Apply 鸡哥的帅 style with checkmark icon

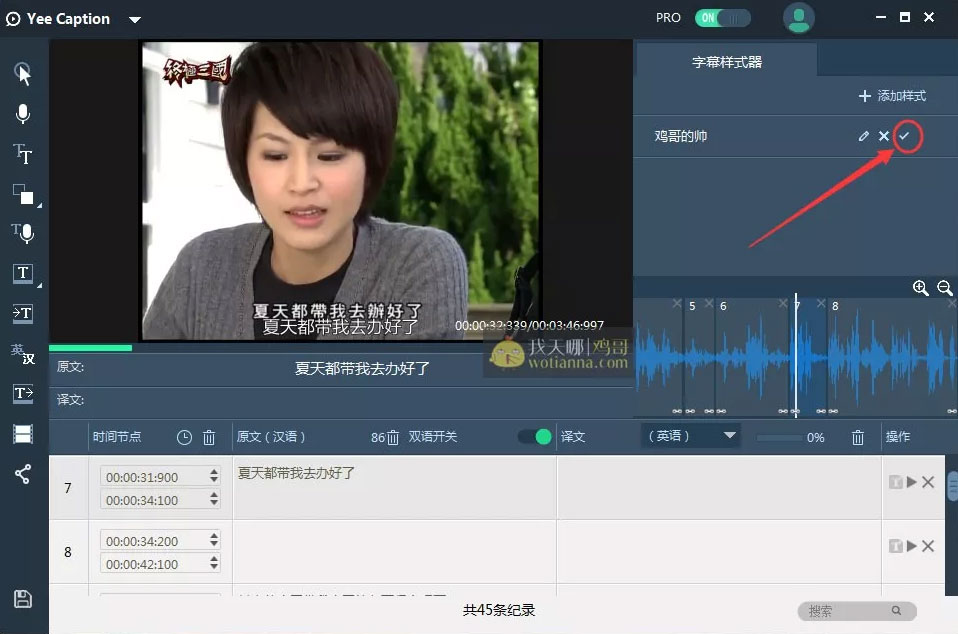click(x=904, y=136)
